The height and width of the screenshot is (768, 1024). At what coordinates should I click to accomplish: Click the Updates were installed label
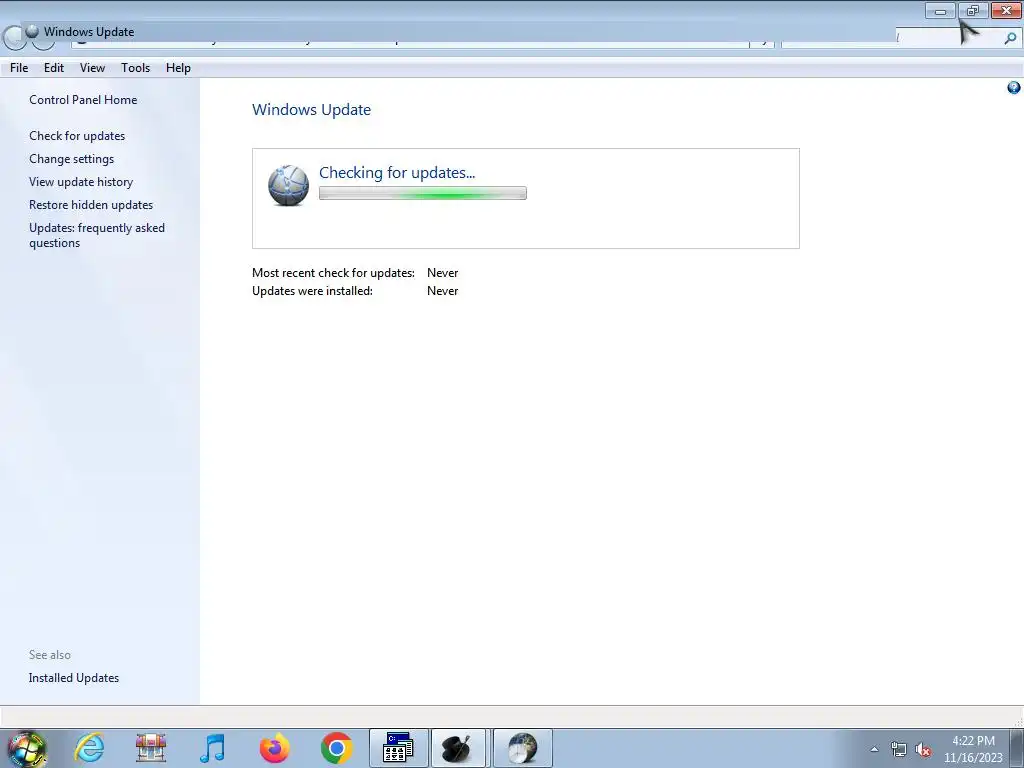(312, 291)
